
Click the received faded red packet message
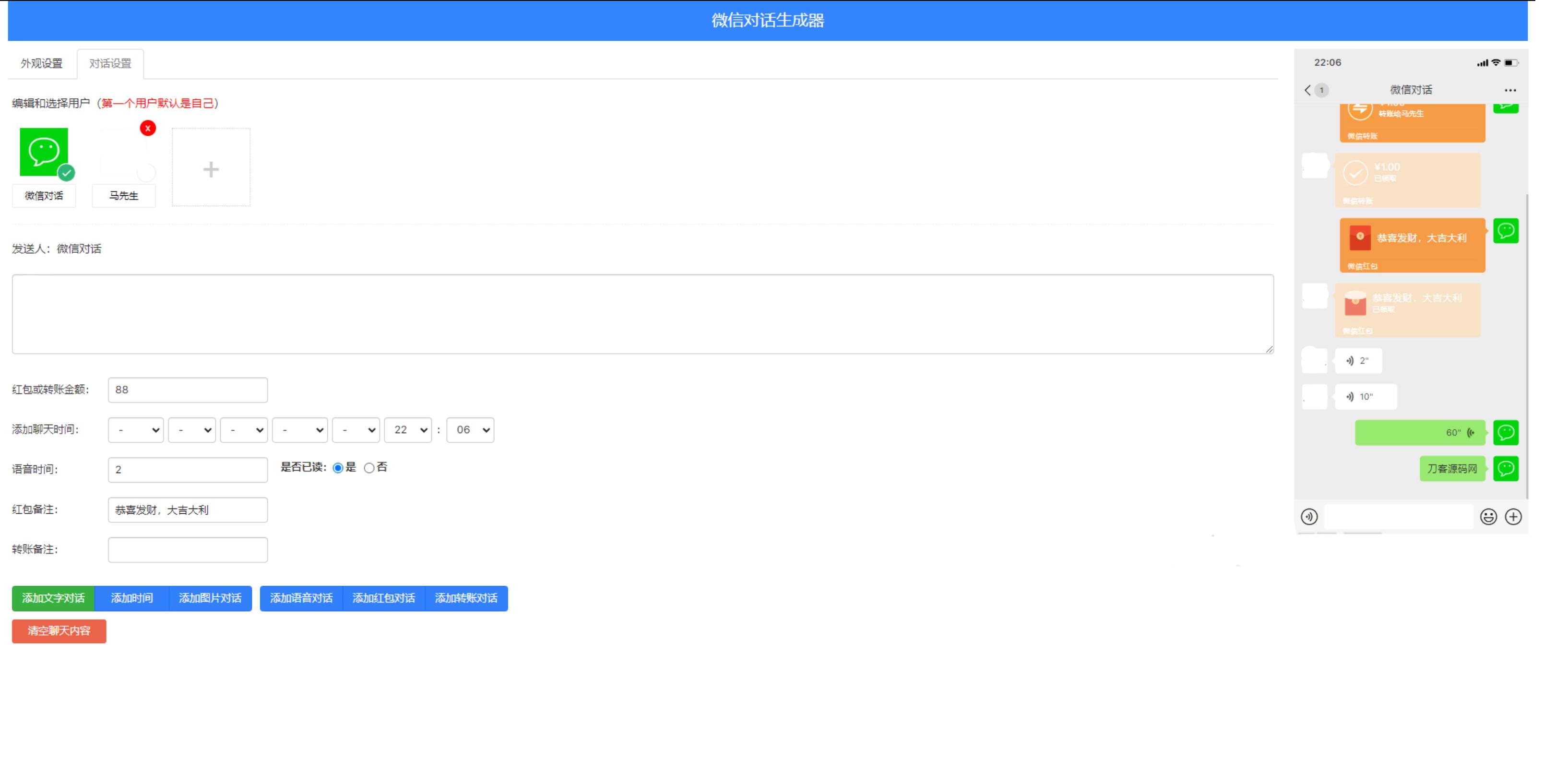1407,310
